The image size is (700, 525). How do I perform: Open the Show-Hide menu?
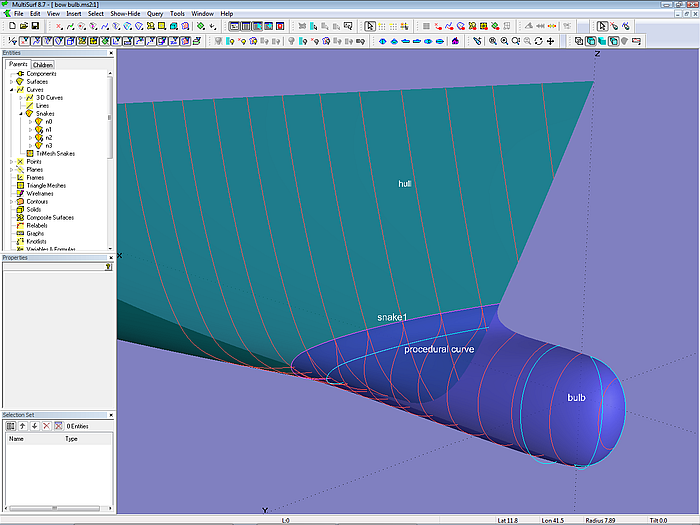click(125, 13)
